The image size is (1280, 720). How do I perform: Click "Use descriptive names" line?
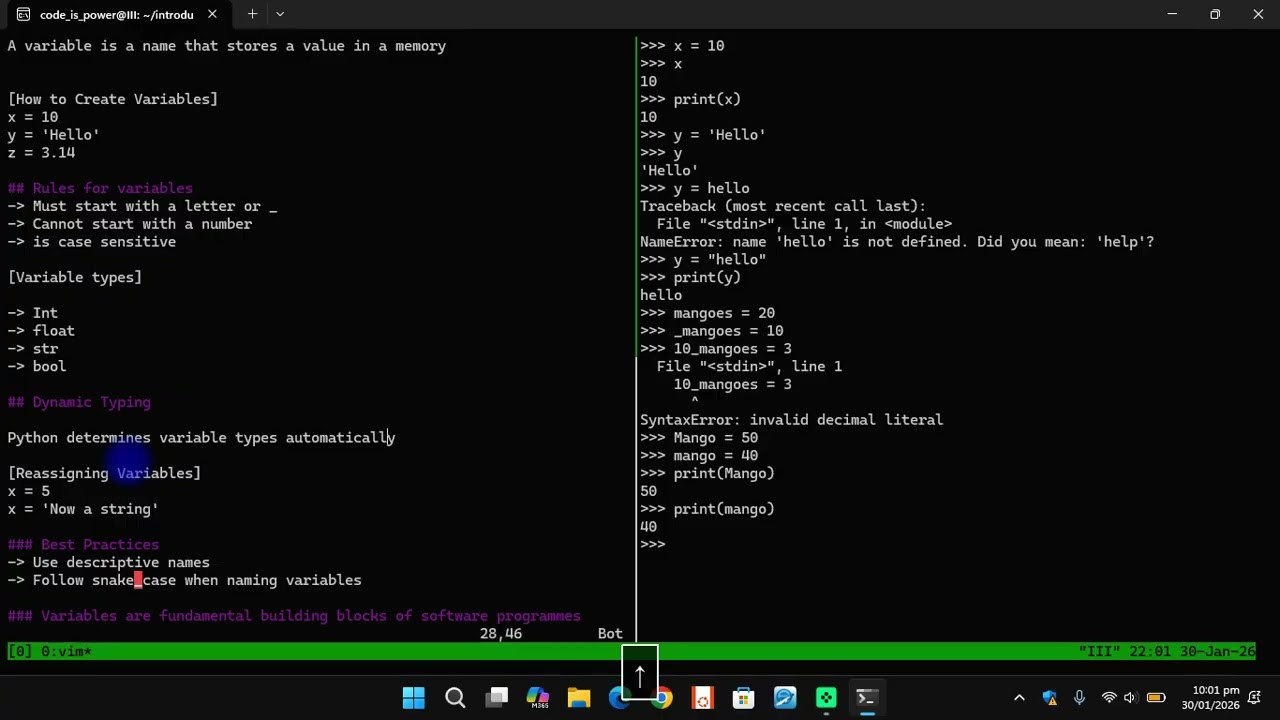109,562
